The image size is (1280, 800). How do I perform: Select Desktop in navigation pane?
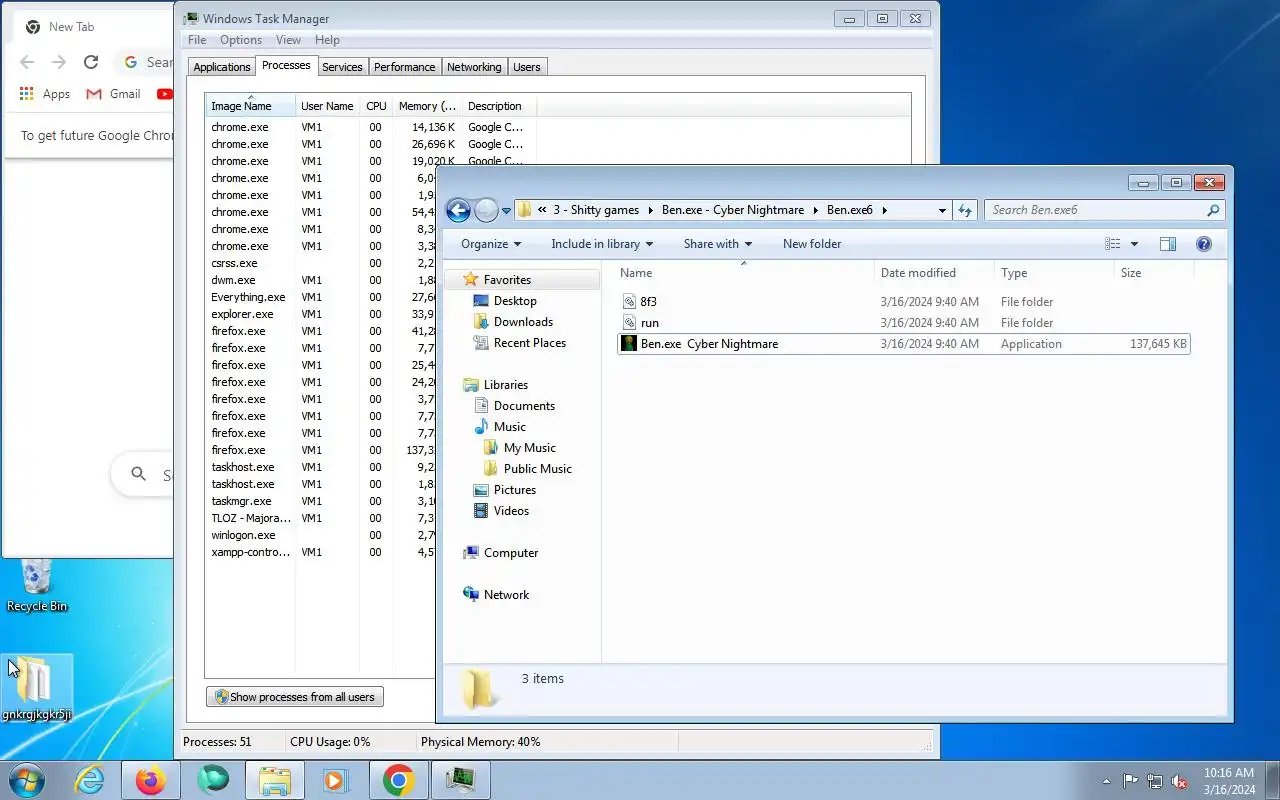[x=505, y=301]
